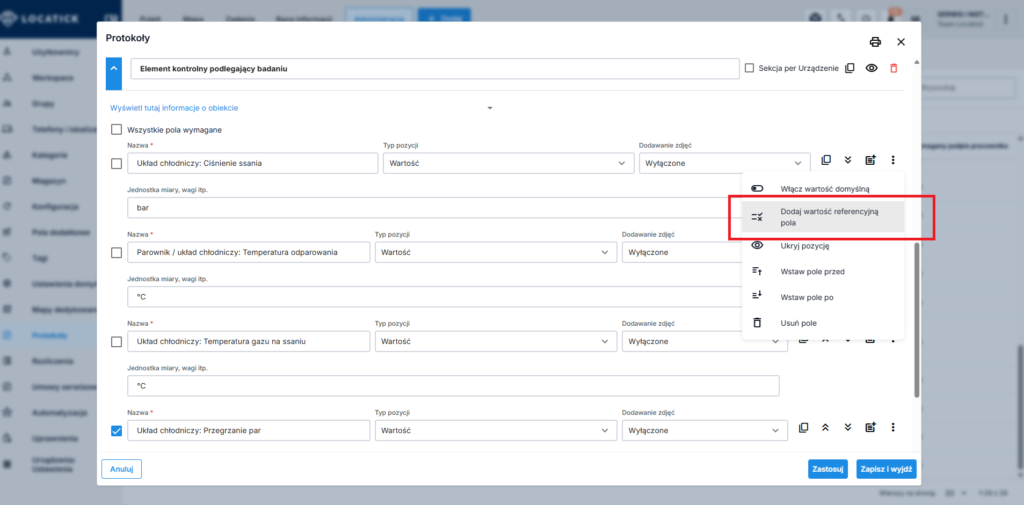This screenshot has height=505, width=1024.
Task: Click the Anuluj button
Action: (121, 468)
